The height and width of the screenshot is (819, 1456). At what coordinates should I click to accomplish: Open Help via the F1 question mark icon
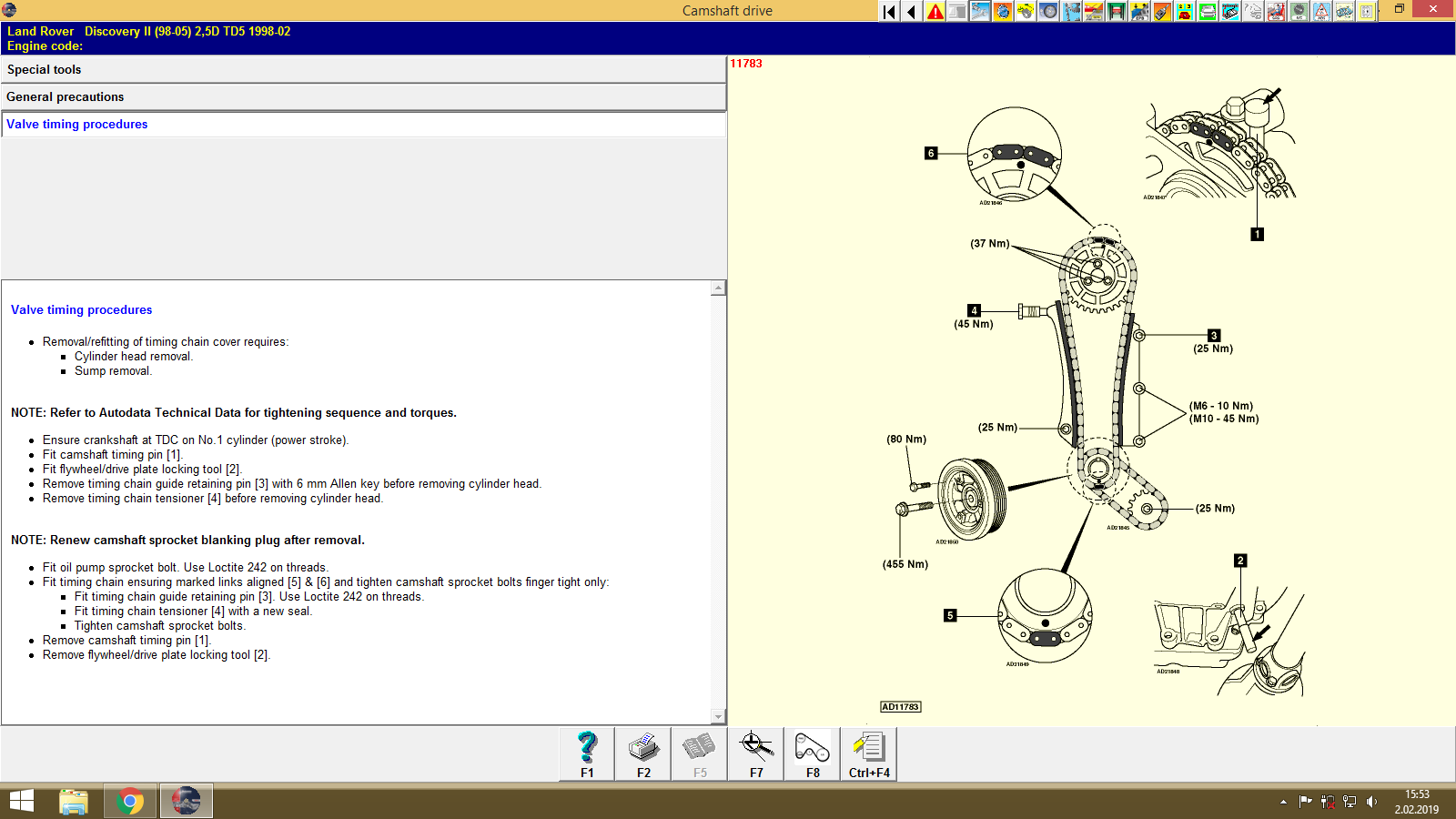pos(585,752)
